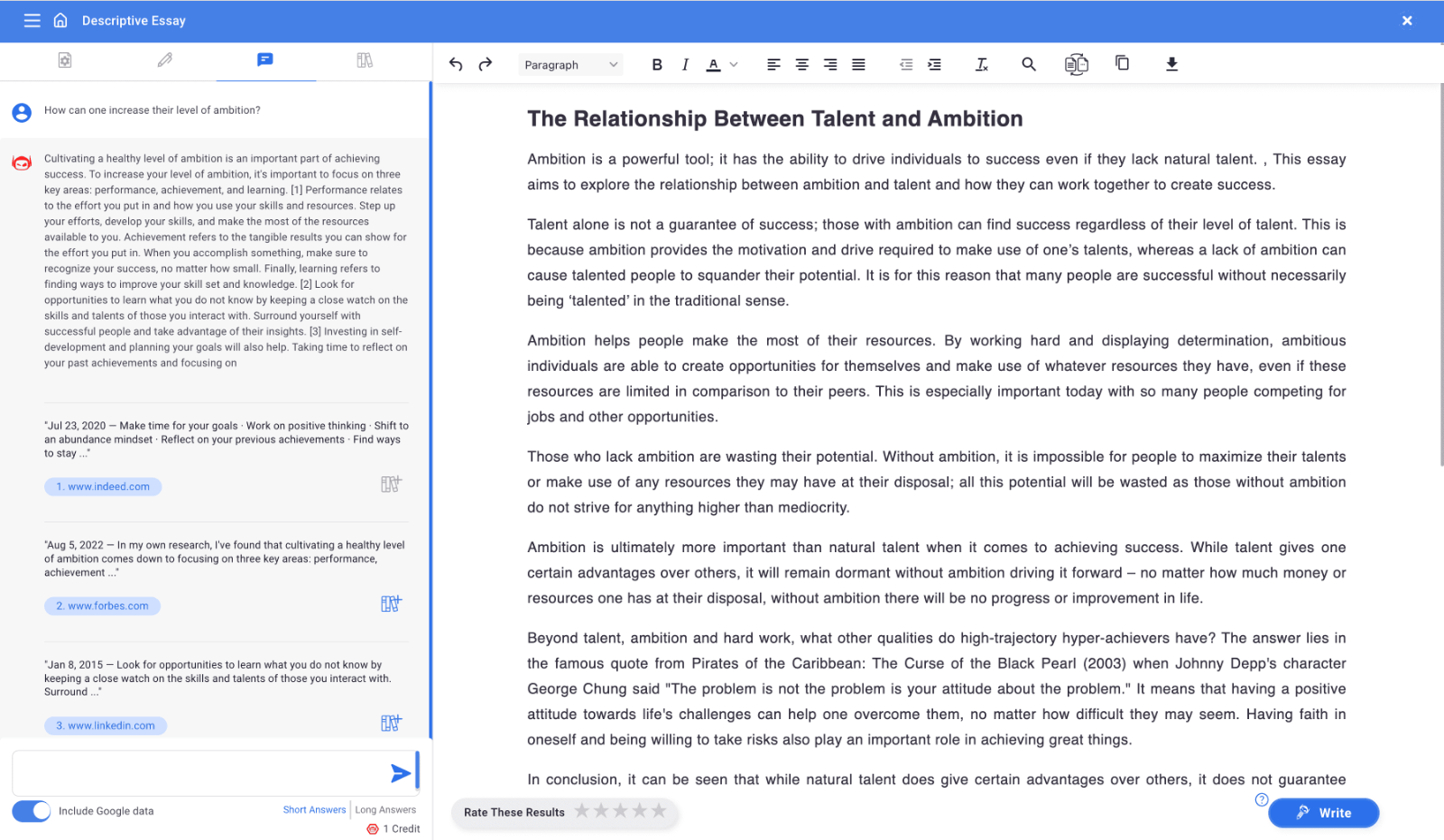The width and height of the screenshot is (1444, 840).
Task: Click the copy document icon
Action: point(1122,63)
